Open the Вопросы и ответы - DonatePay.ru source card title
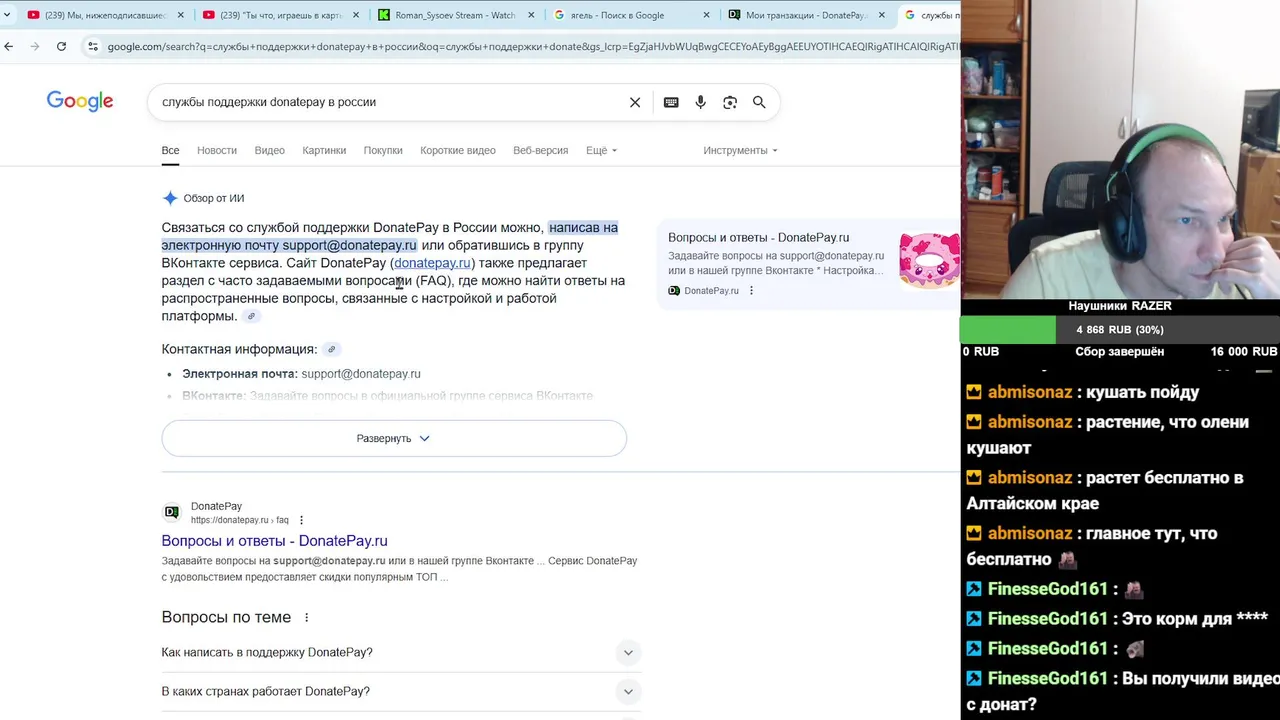Screen dimensions: 1280x720 coord(758,238)
